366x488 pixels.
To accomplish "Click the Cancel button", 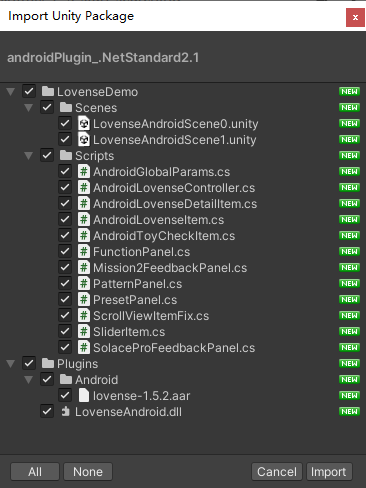I will click(277, 472).
